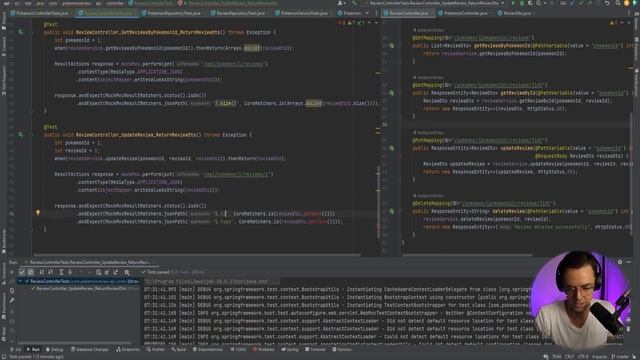The height and width of the screenshot is (360, 640).
Task: Open editor tab options menu in right editor
Action: [x=629, y=13]
